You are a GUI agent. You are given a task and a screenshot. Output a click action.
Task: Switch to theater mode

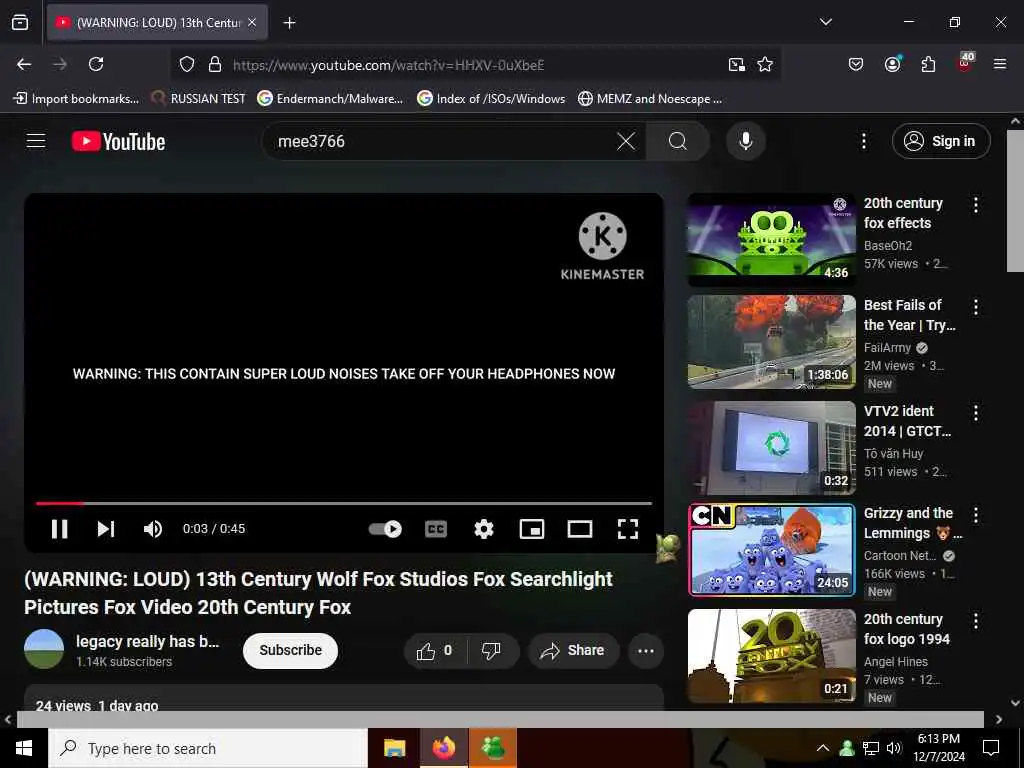pos(579,528)
